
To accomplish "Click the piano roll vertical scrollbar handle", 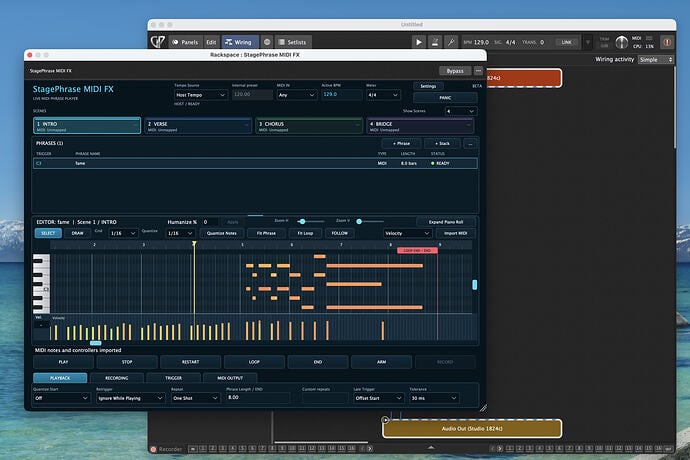I will coord(474,285).
